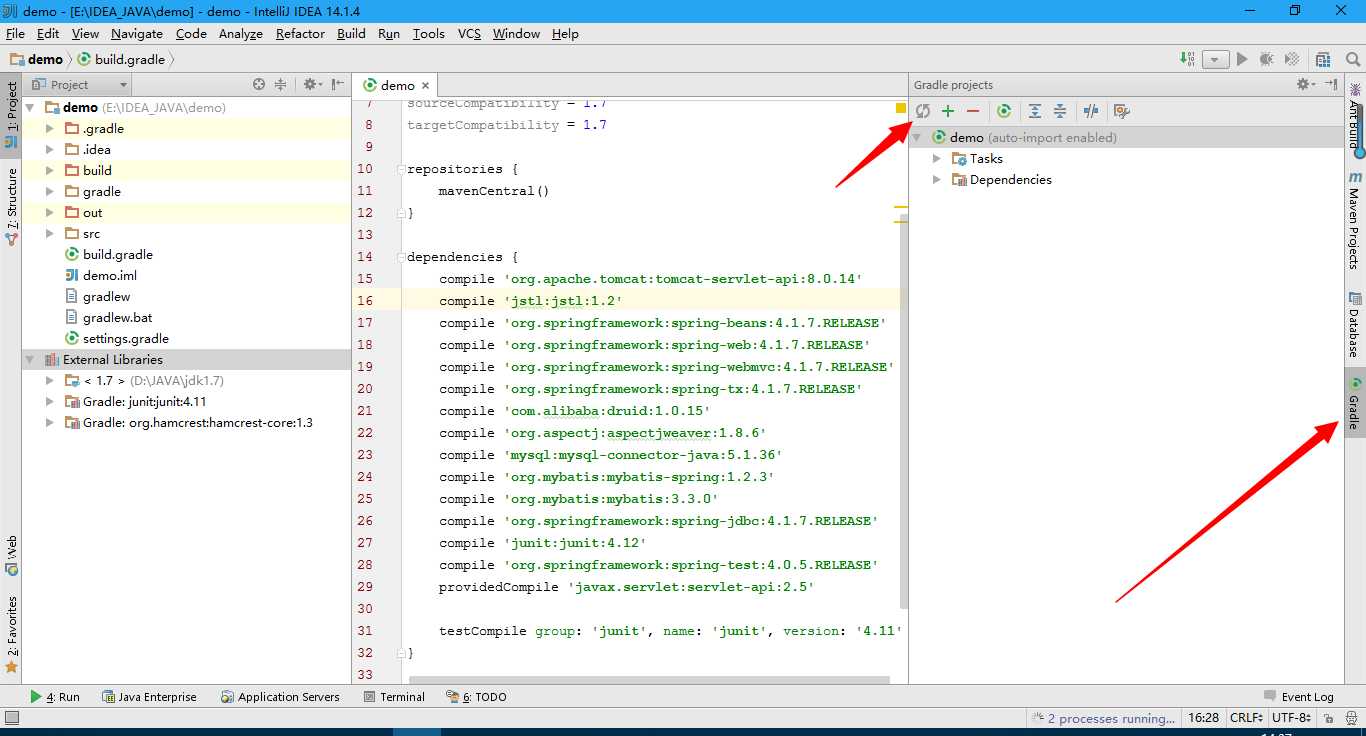Click build.gradle breadcrumb in navigation bar

[x=121, y=59]
